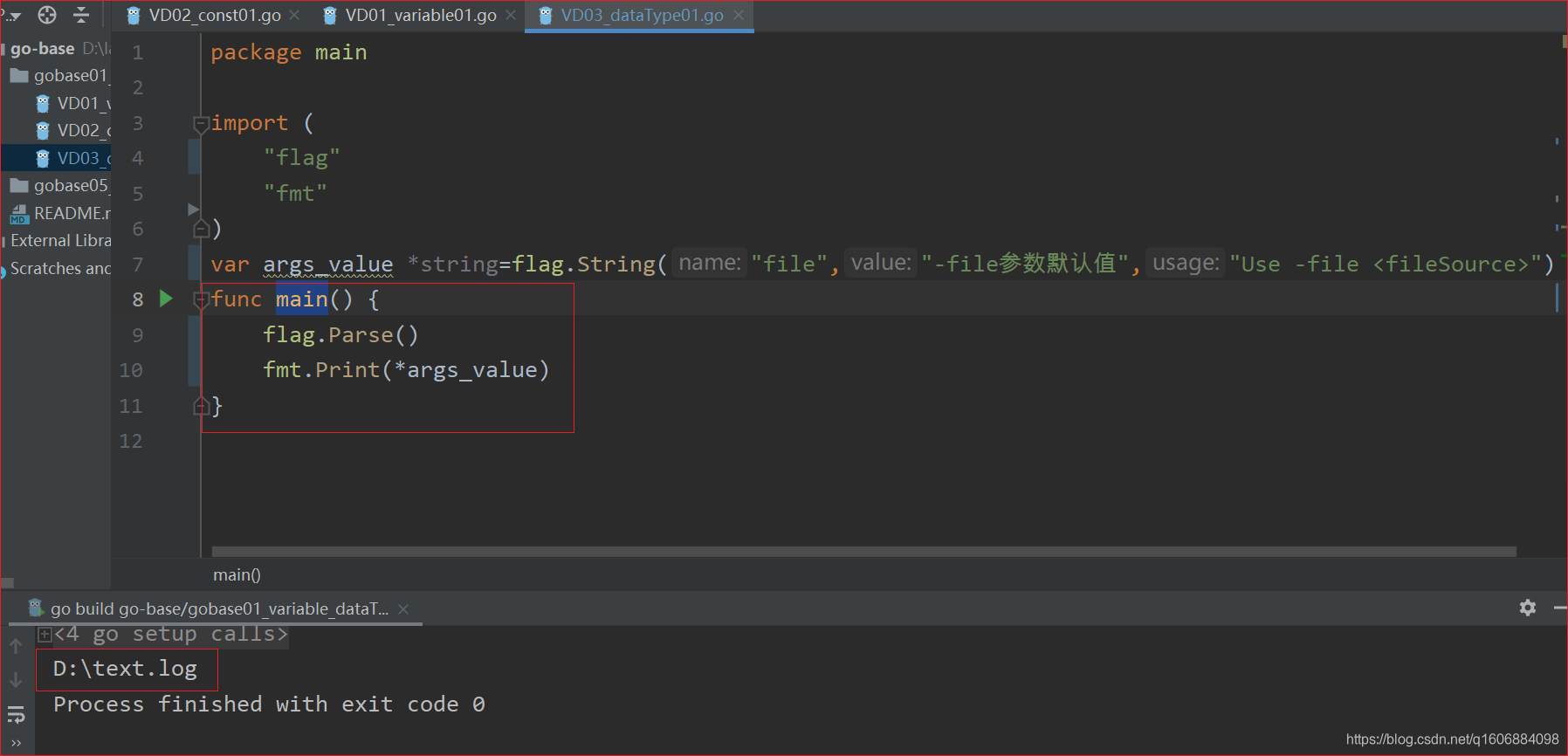Toggle soft-wrap icon in run console

coord(16,717)
